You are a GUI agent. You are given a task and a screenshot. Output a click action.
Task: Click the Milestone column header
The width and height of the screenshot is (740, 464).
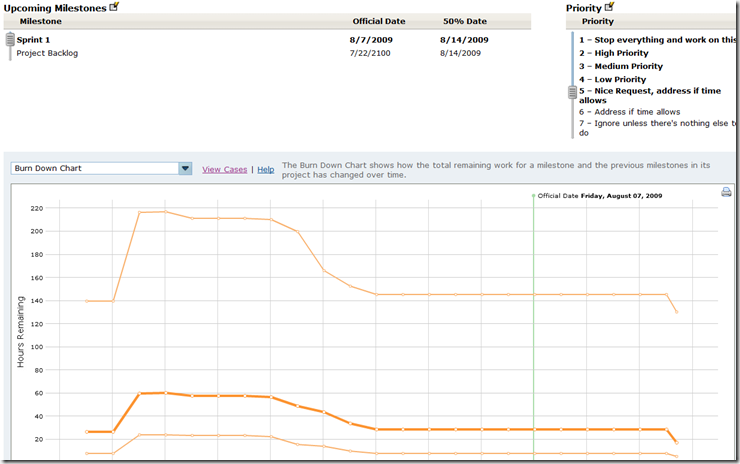[41, 21]
